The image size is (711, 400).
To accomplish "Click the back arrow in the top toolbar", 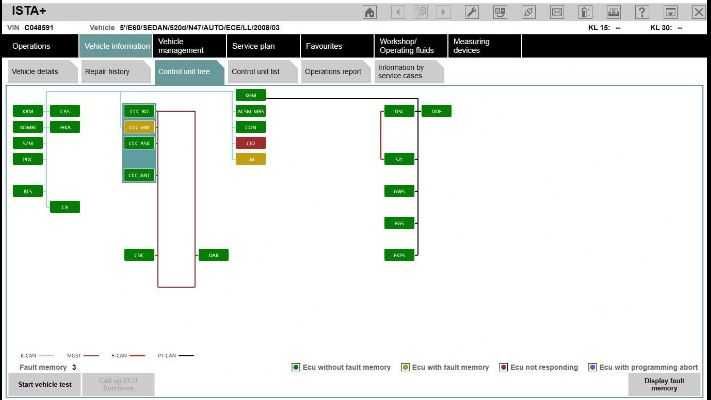I will tap(398, 12).
